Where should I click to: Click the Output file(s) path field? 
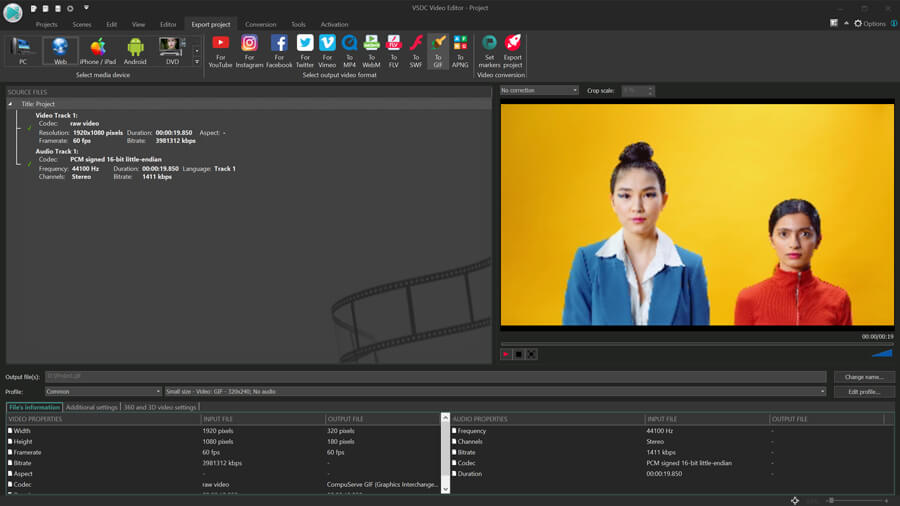point(436,377)
